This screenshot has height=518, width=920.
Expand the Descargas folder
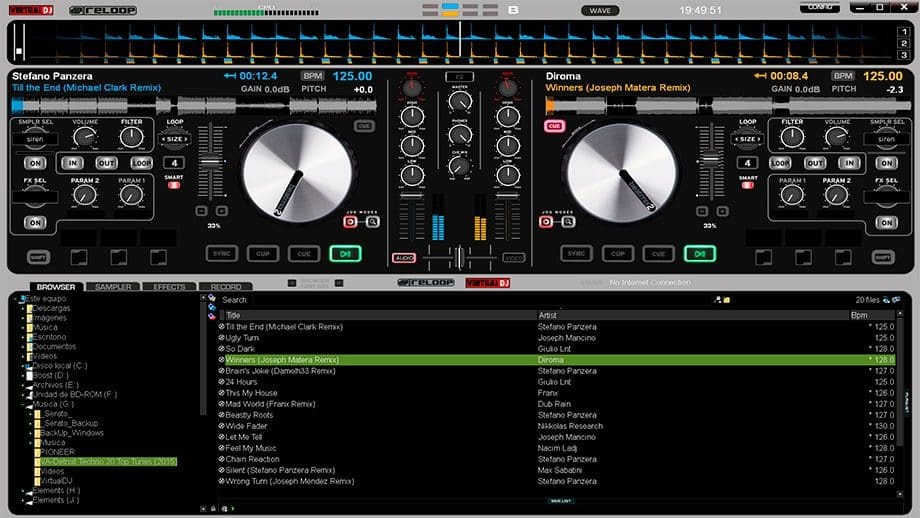point(23,309)
